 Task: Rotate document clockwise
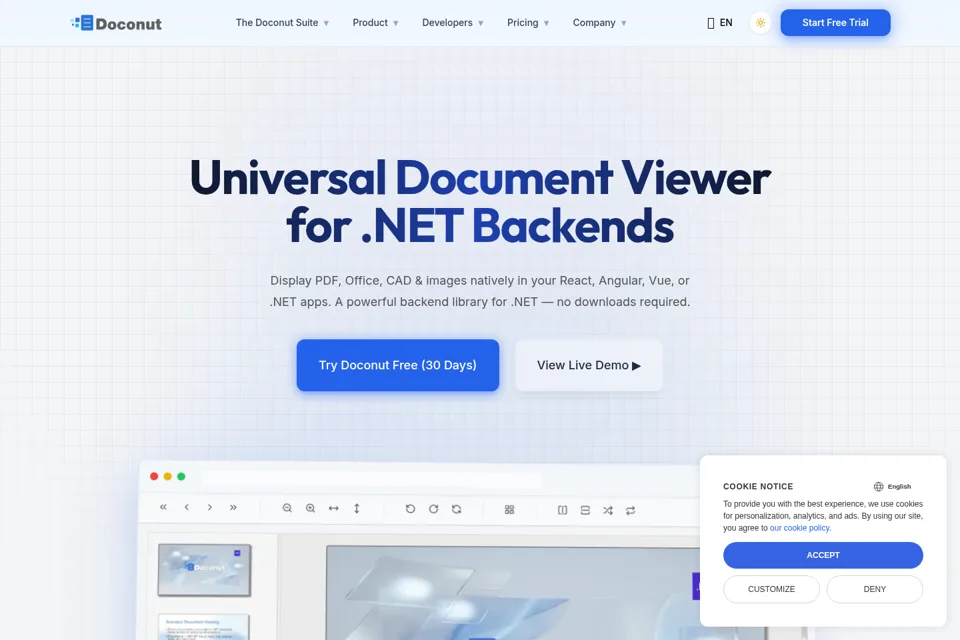tap(433, 509)
